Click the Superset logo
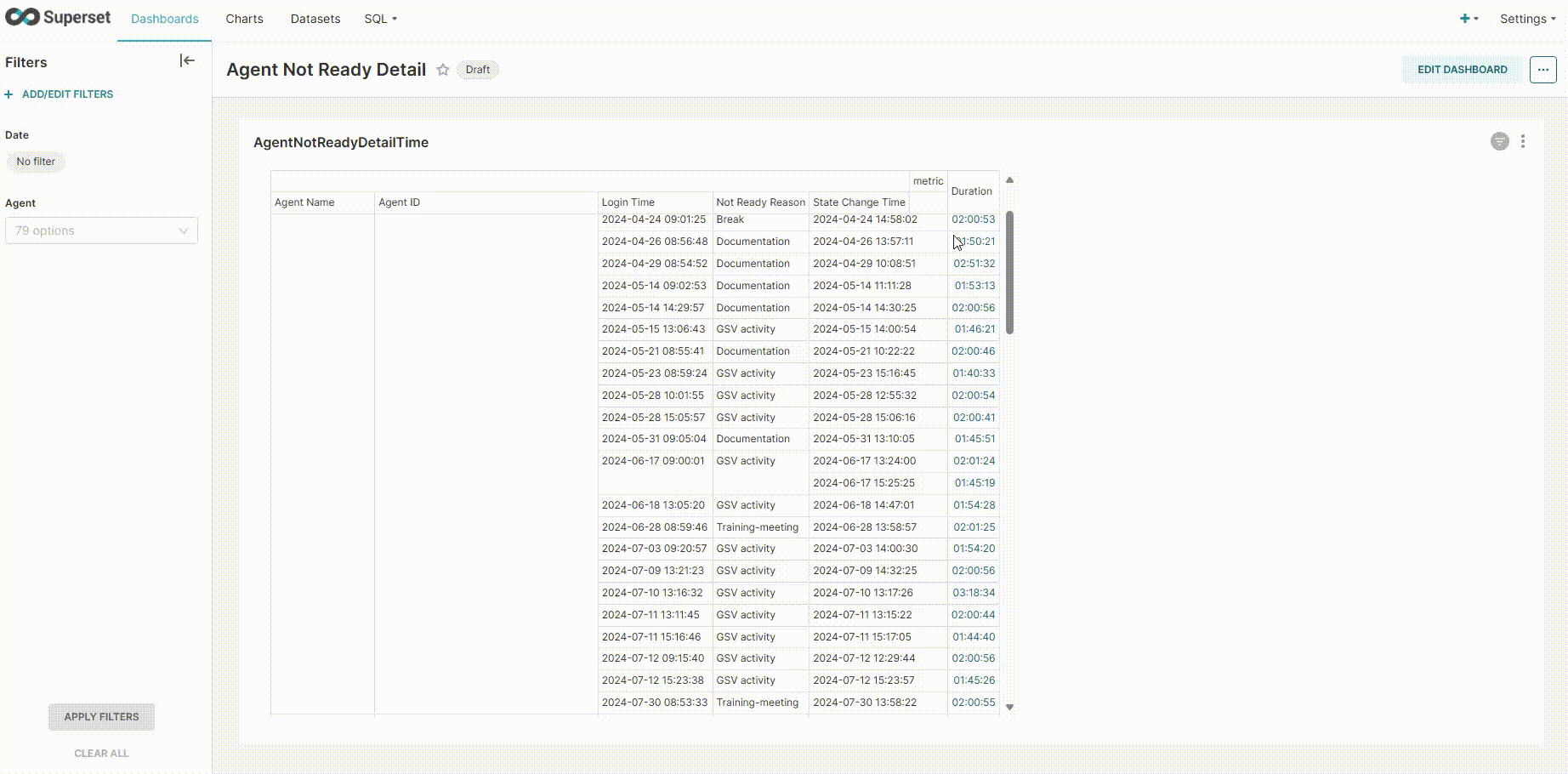The width and height of the screenshot is (1568, 774). coord(58,18)
